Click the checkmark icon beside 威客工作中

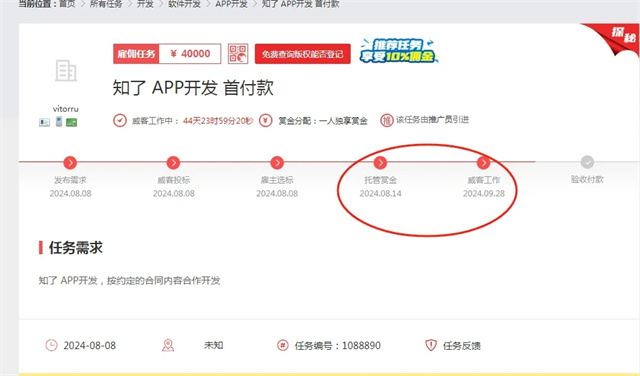coord(120,120)
